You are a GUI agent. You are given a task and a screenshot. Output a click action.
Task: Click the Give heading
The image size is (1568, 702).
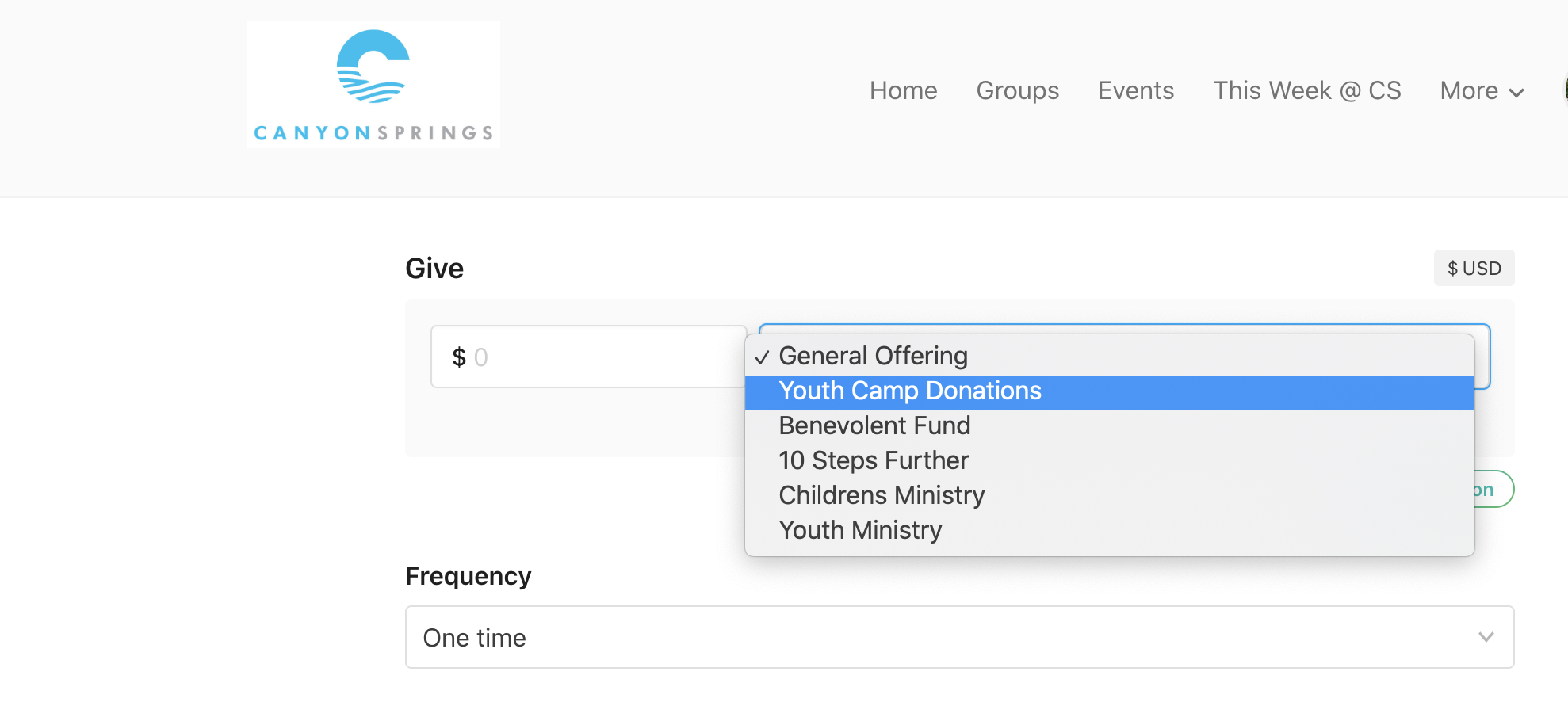coord(434,269)
